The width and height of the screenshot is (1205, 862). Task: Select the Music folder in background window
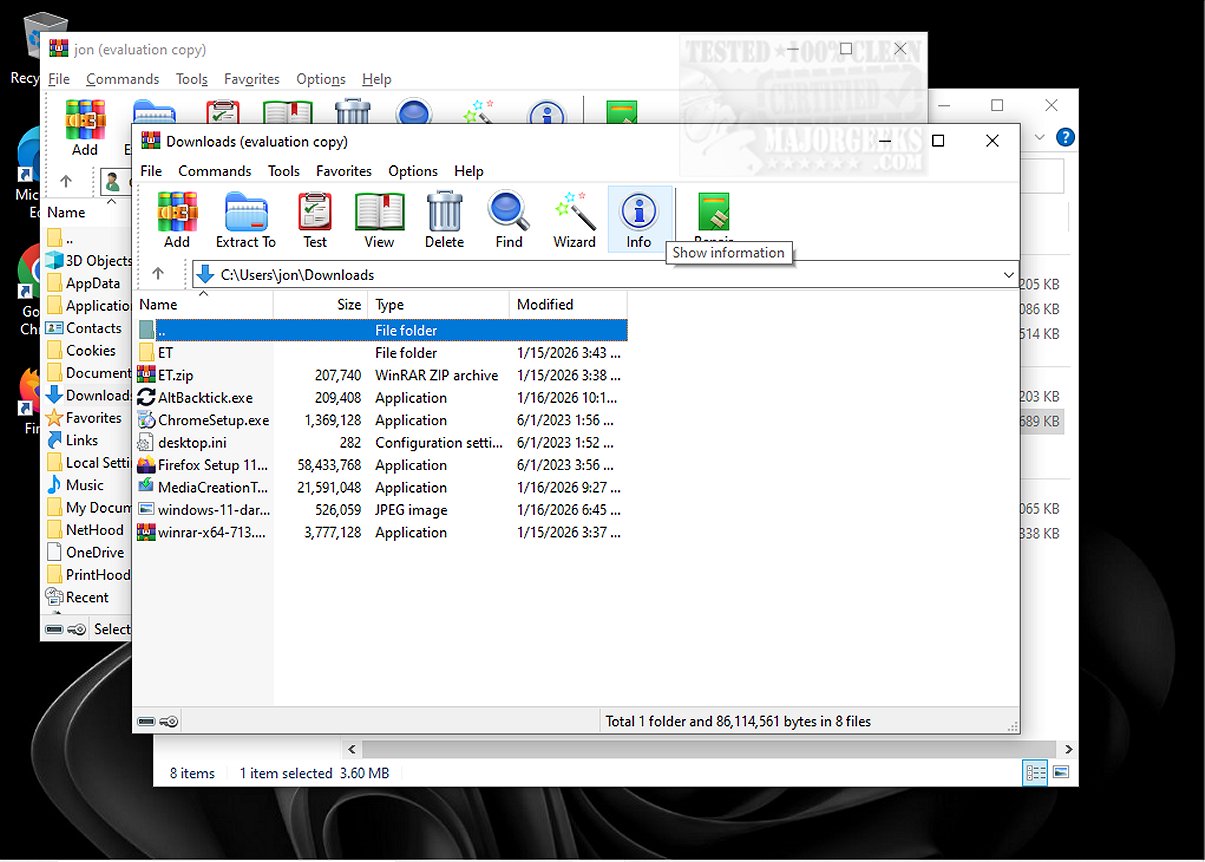coord(84,485)
